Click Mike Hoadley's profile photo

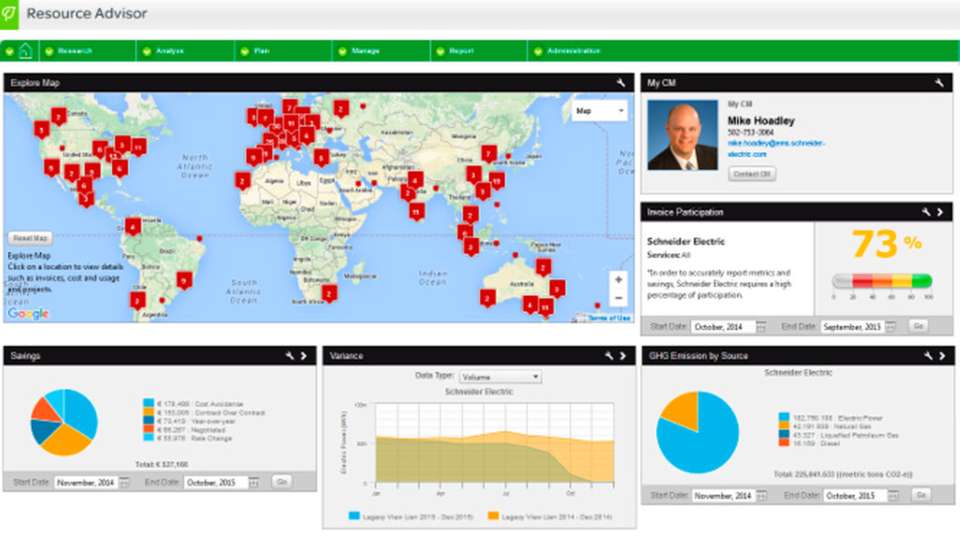pyautogui.click(x=683, y=135)
